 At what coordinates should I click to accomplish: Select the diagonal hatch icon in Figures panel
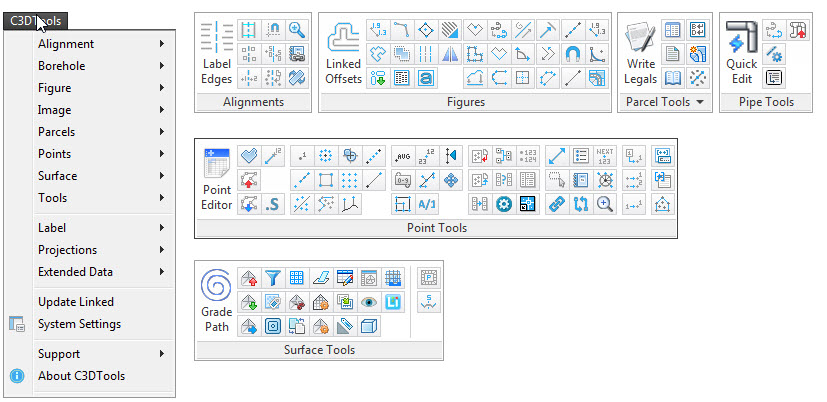click(450, 30)
